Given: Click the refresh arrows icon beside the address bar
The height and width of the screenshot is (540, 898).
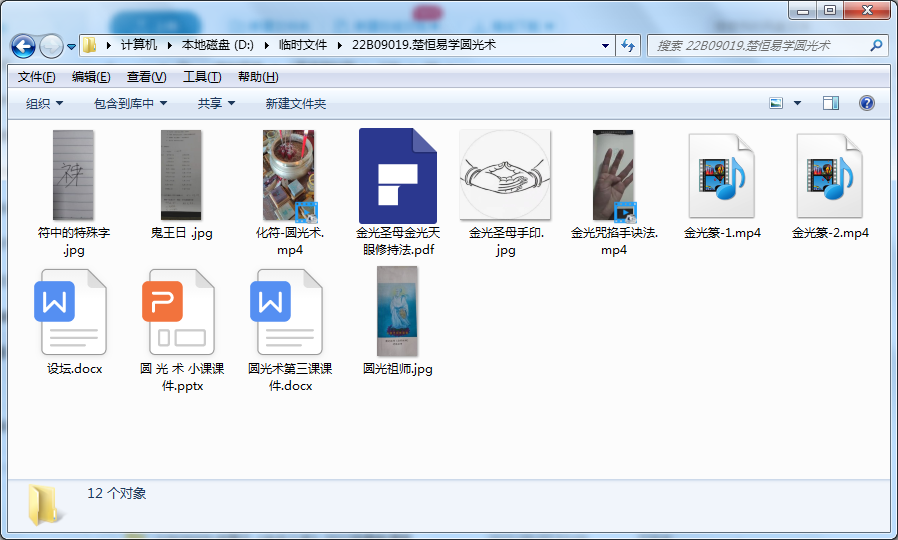Looking at the screenshot, I should [628, 45].
